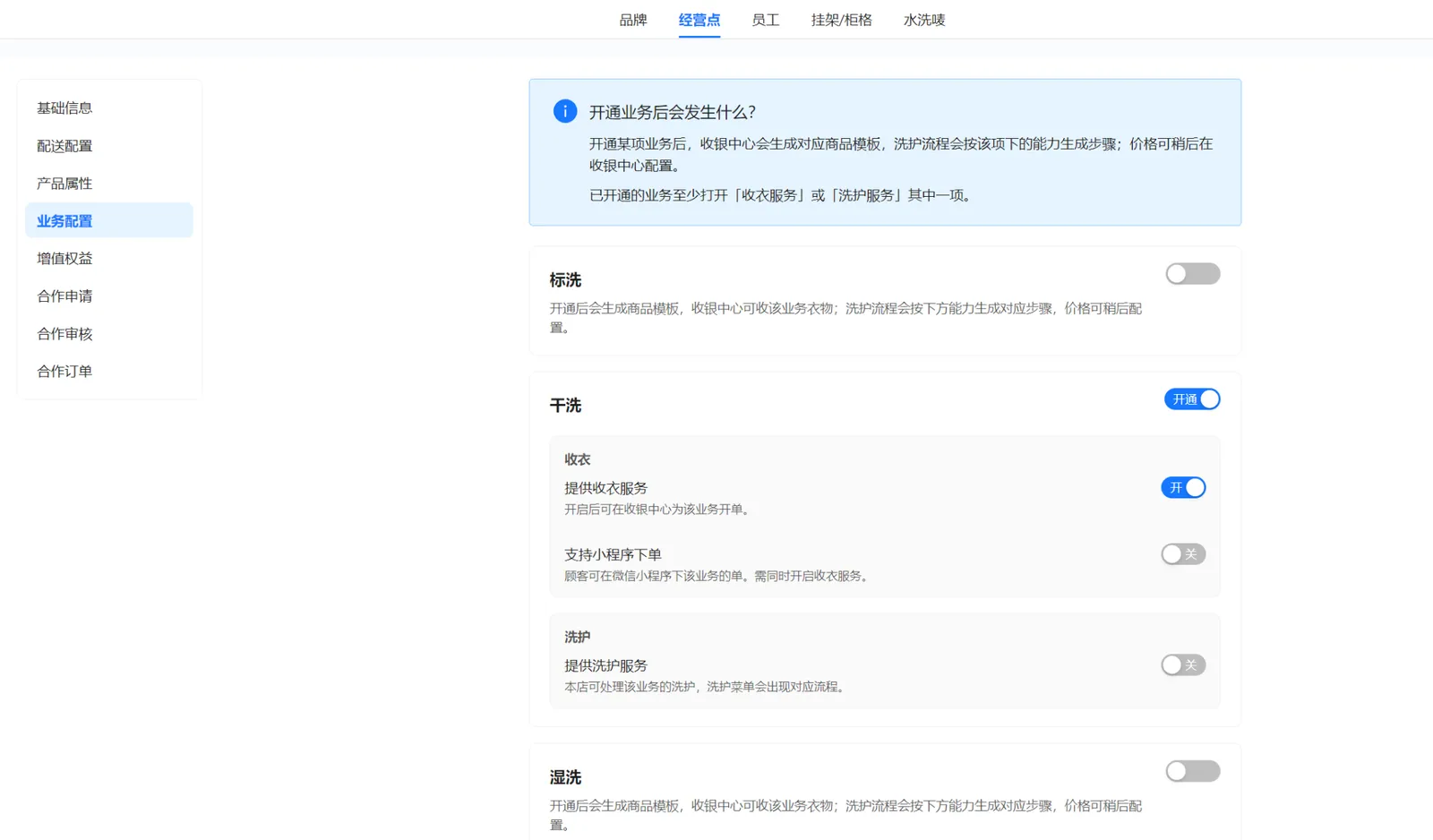Open the 水洗唛 tab
The image size is (1433, 840).
924,20
